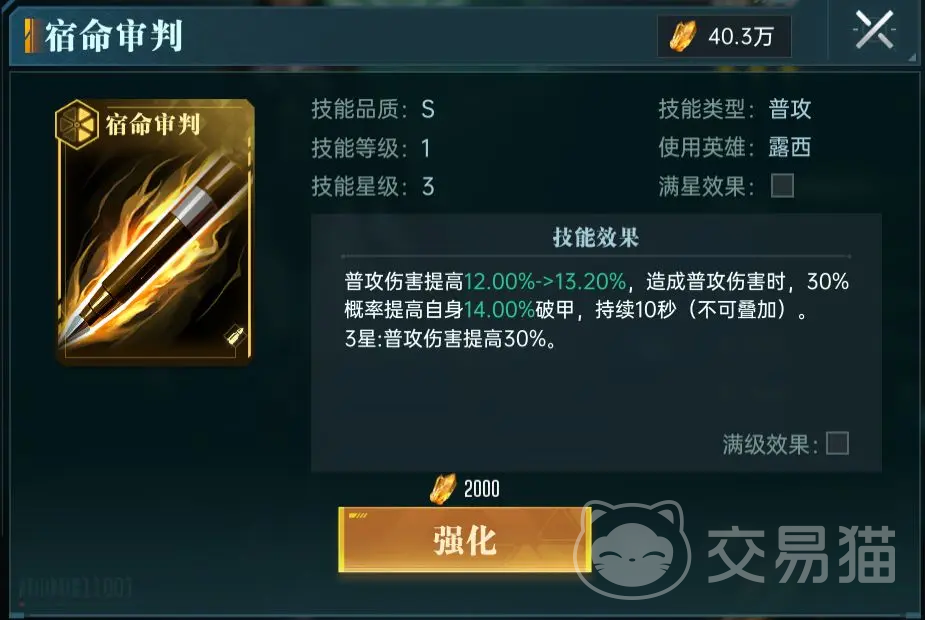Click the 交易猫 watermark text
This screenshot has width=925, height=620.
(802, 553)
